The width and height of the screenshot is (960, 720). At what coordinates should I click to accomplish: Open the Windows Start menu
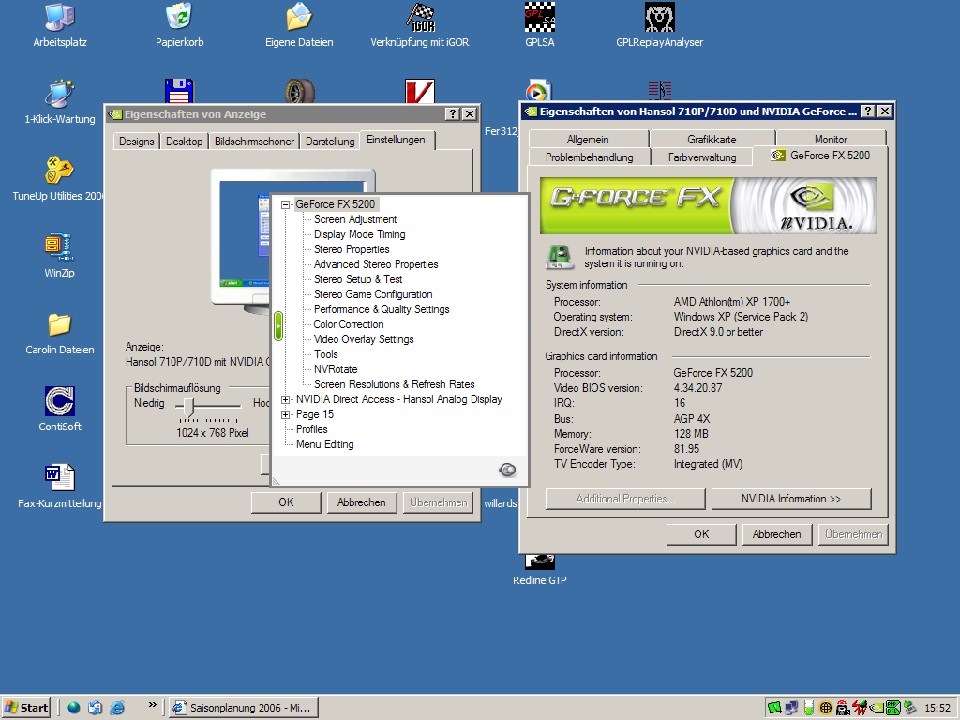coord(27,707)
